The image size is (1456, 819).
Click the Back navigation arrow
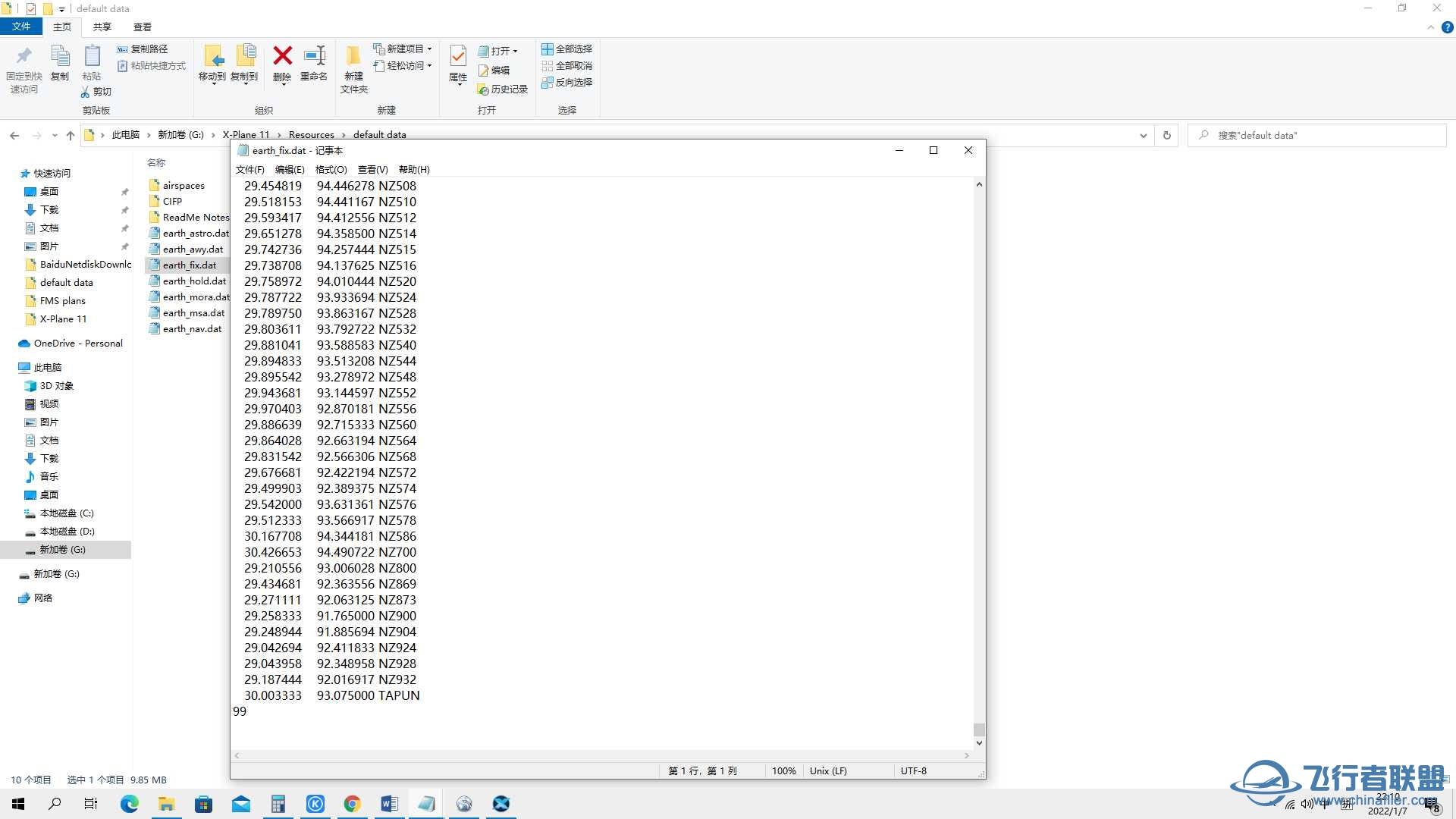click(14, 136)
